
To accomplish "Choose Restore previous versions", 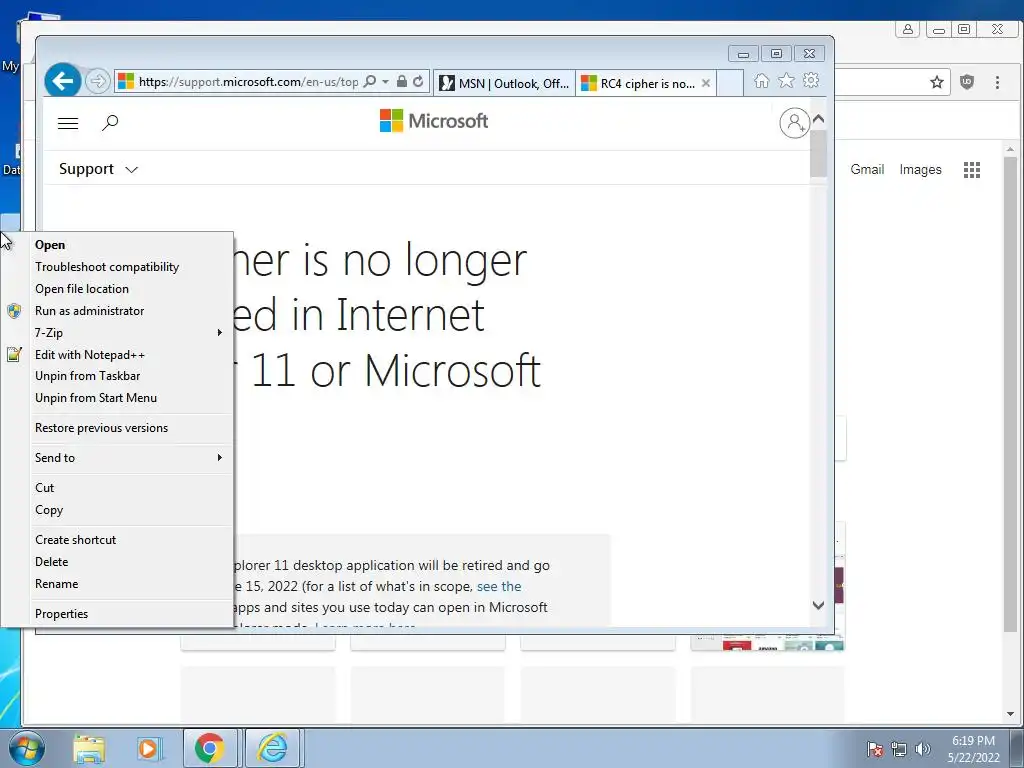I will [x=118, y=428].
